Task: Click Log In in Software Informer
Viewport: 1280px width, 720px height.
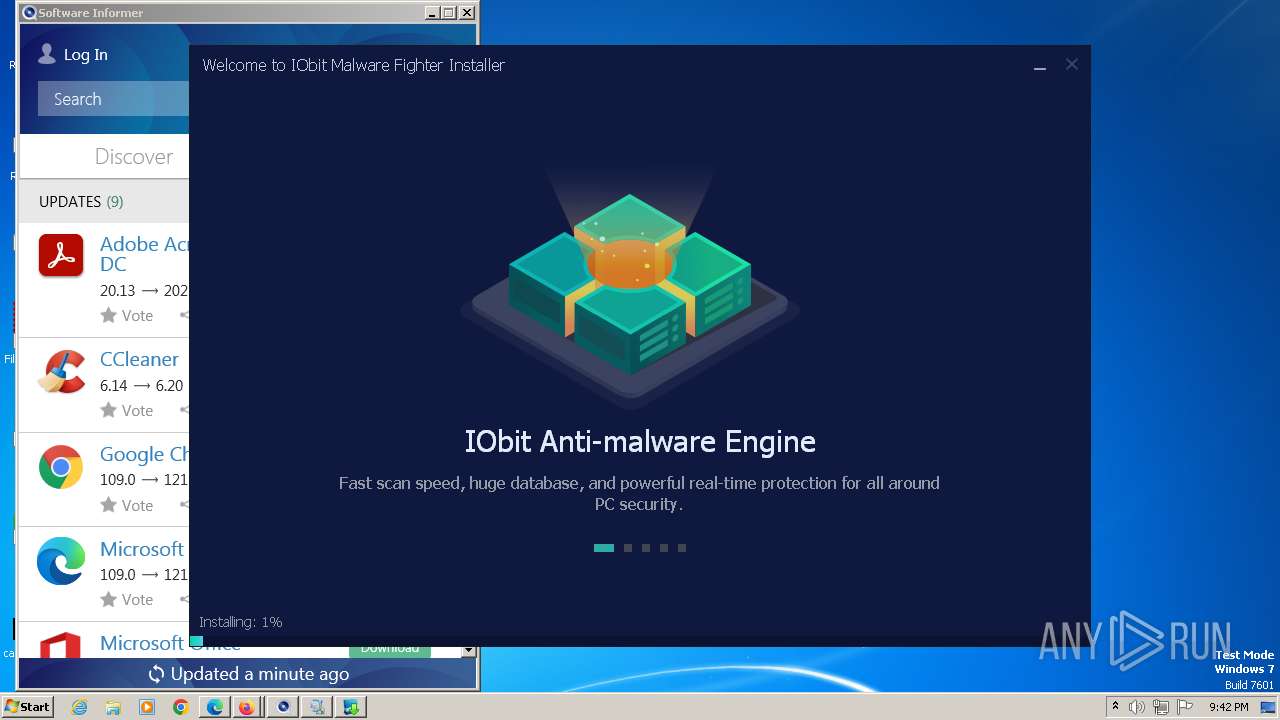Action: [x=86, y=55]
